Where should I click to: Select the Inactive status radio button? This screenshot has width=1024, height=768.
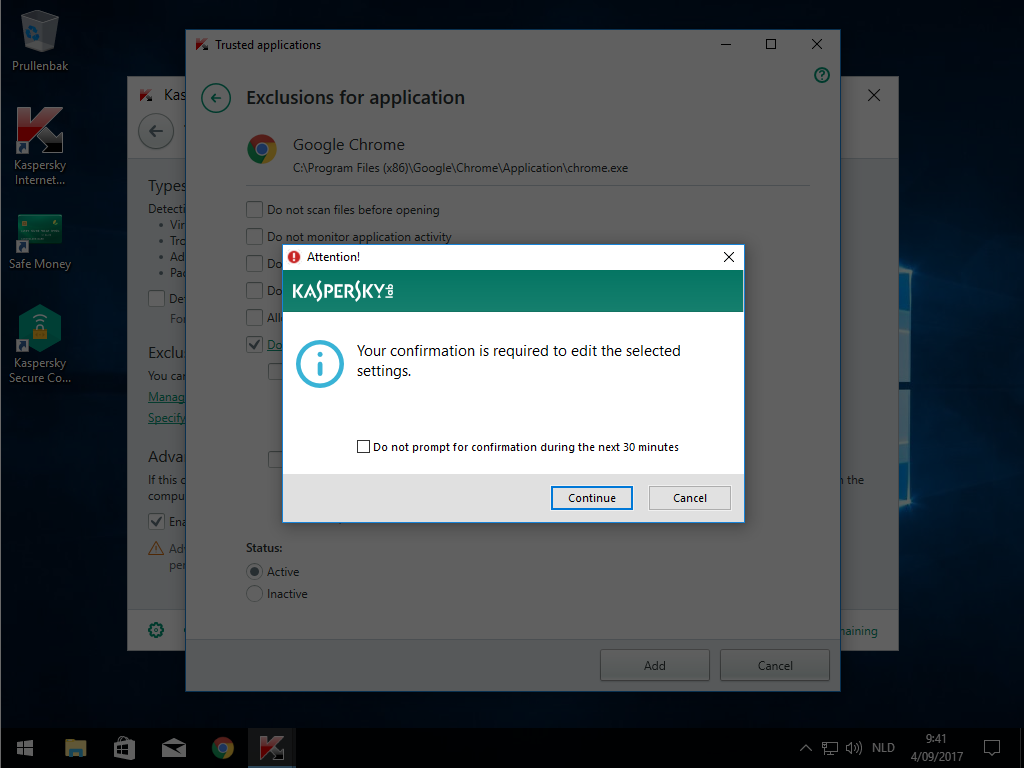254,594
